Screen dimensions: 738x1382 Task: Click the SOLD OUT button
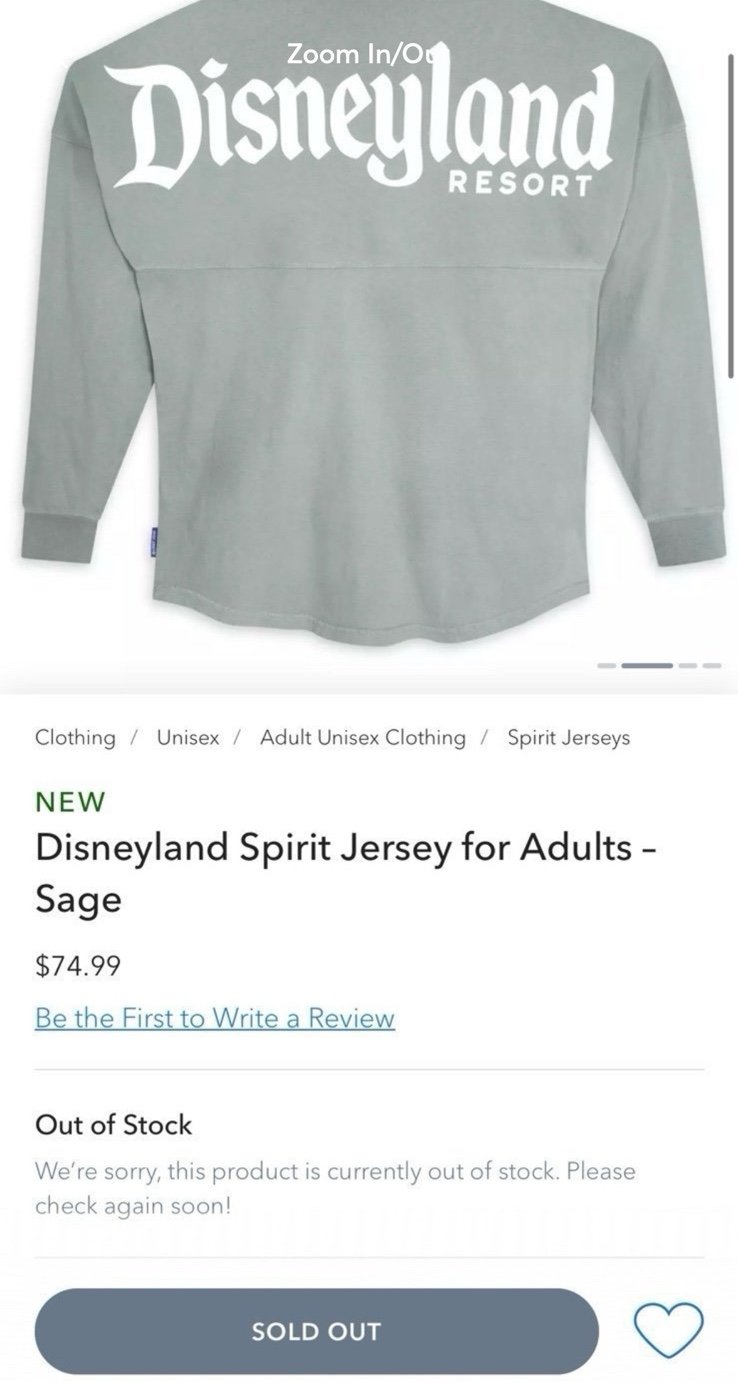click(317, 1331)
